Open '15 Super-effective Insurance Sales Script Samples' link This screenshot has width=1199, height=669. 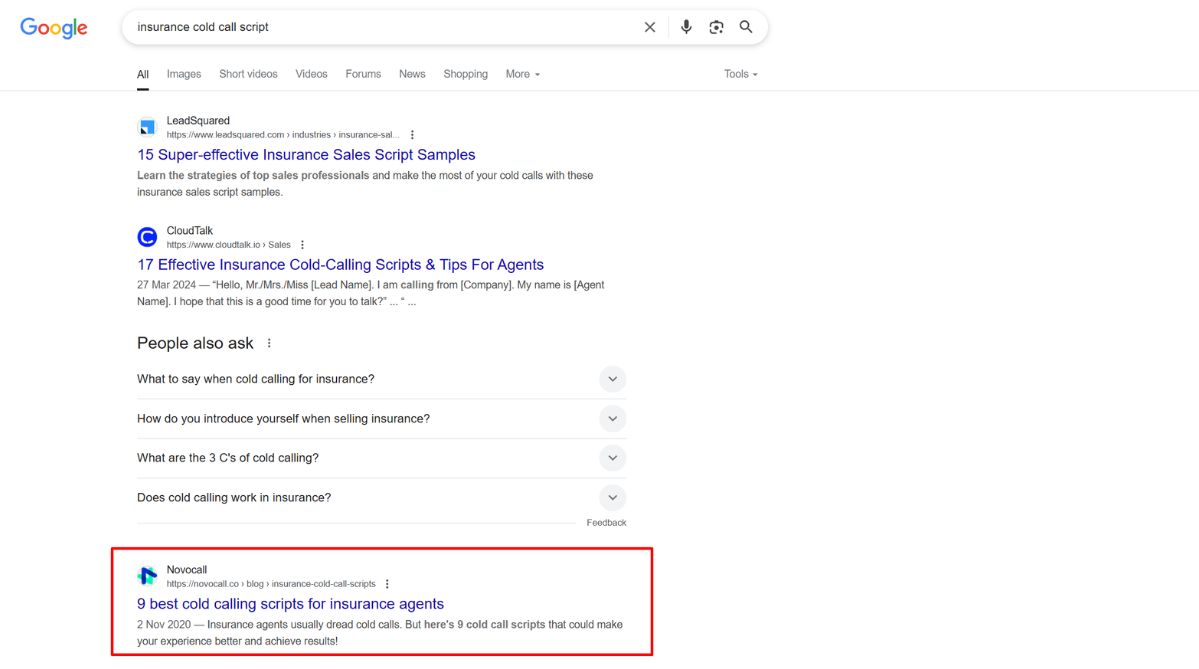click(x=306, y=154)
